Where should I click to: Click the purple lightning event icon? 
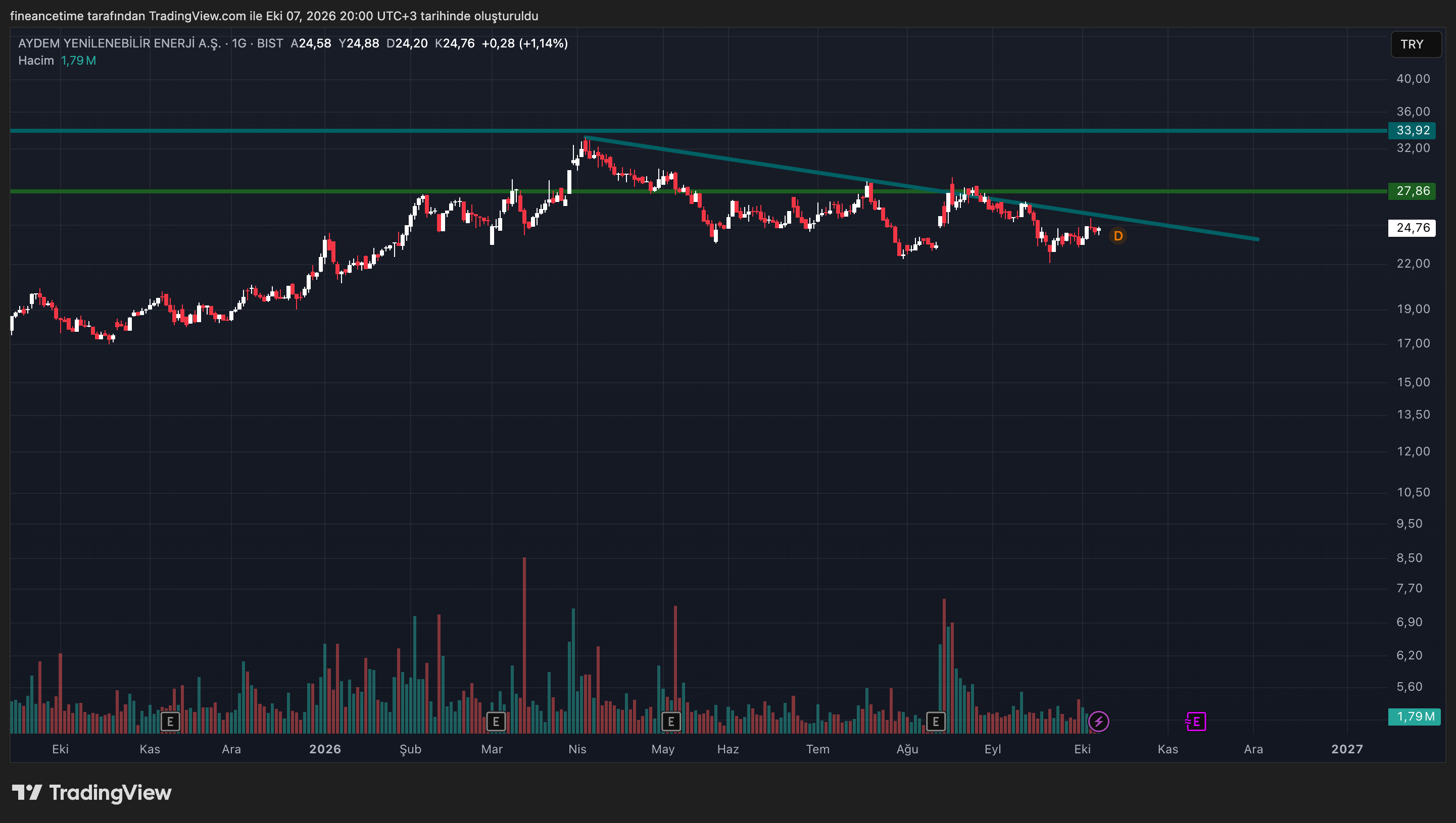tap(1099, 722)
